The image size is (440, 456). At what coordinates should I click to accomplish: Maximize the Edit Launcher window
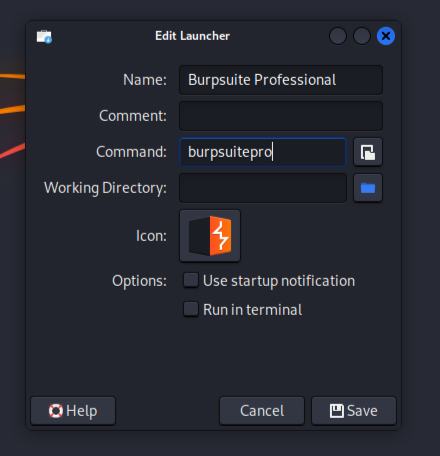362,36
